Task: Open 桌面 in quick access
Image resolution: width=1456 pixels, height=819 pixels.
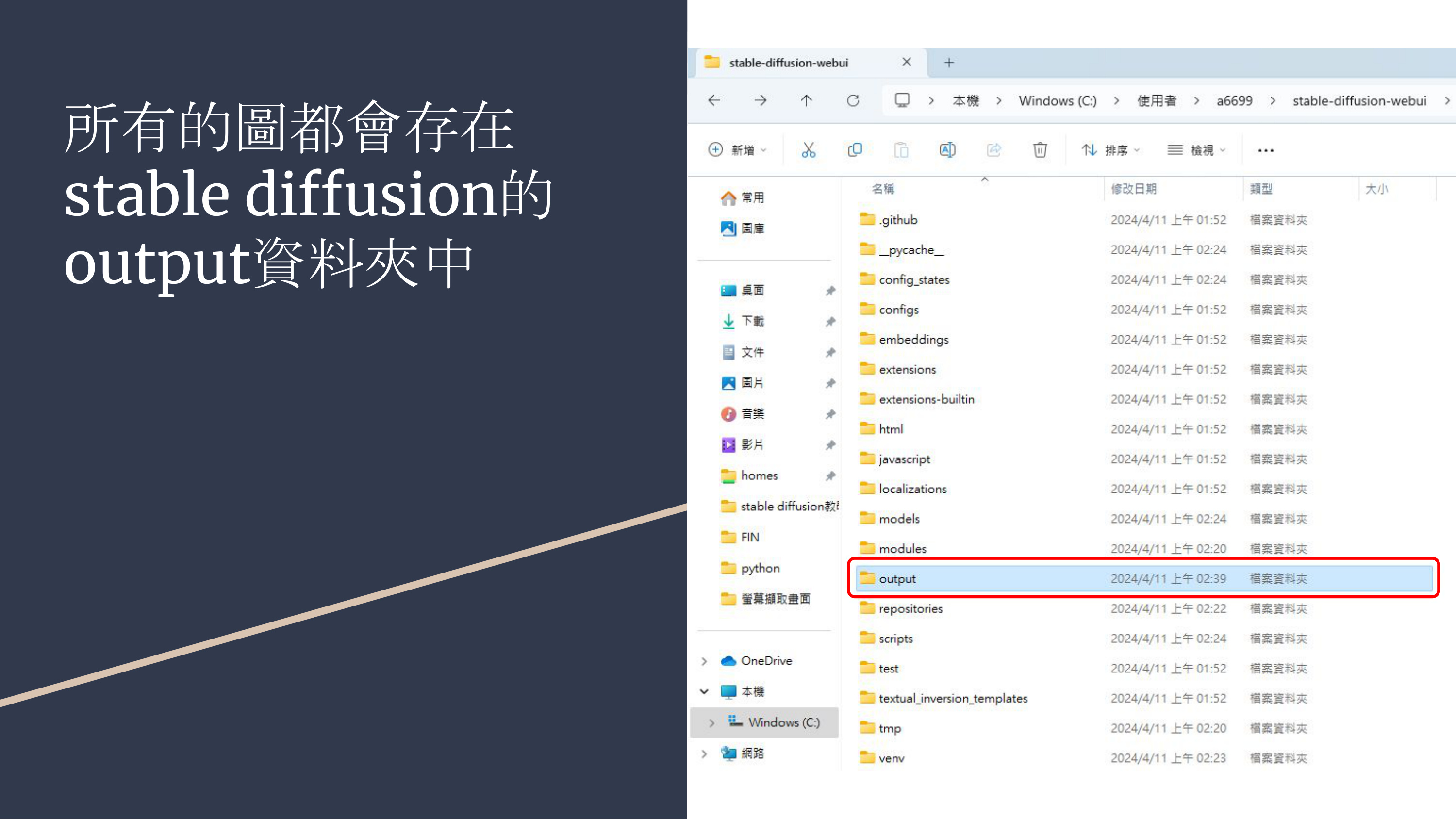Action: coord(742,291)
